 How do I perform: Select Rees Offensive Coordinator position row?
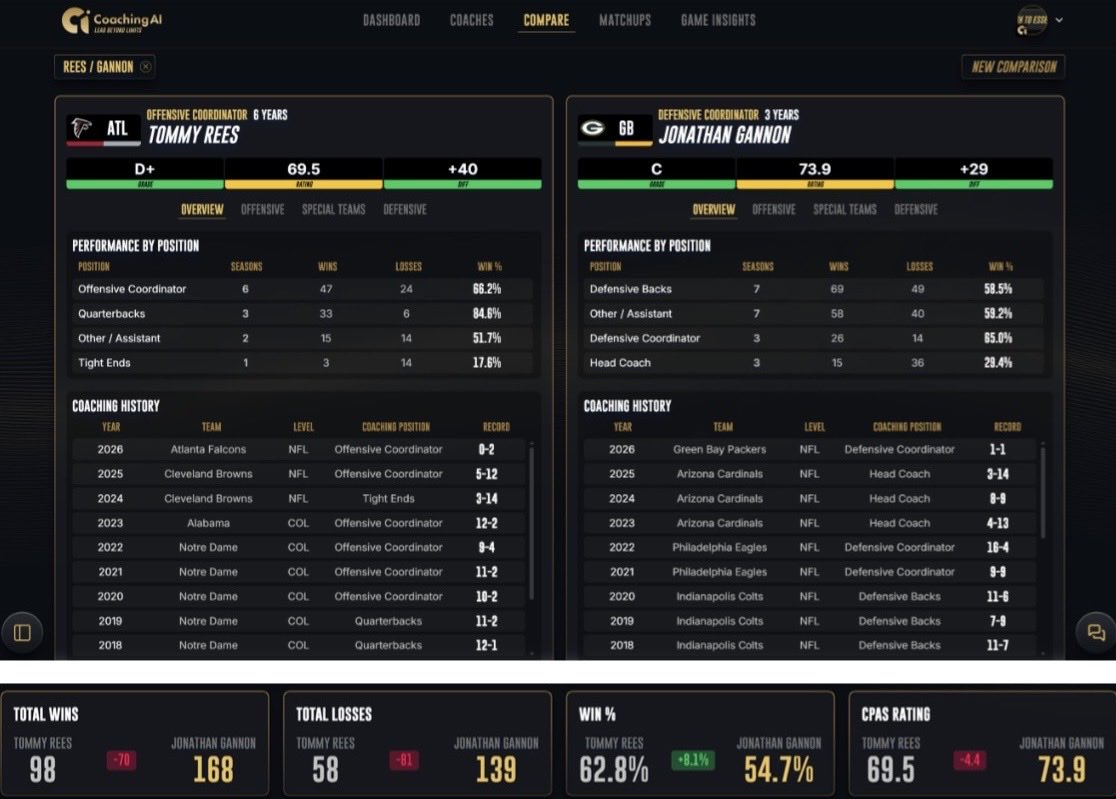click(303, 289)
